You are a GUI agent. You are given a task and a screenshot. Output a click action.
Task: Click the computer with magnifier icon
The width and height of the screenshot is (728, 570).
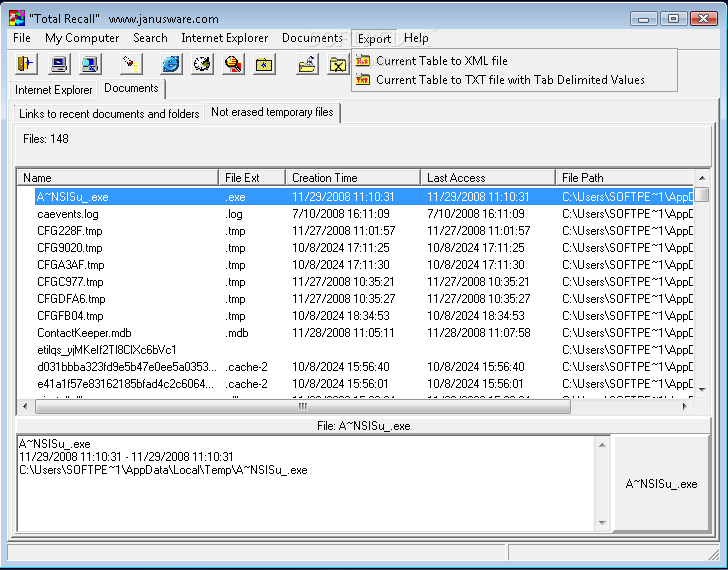coord(90,64)
